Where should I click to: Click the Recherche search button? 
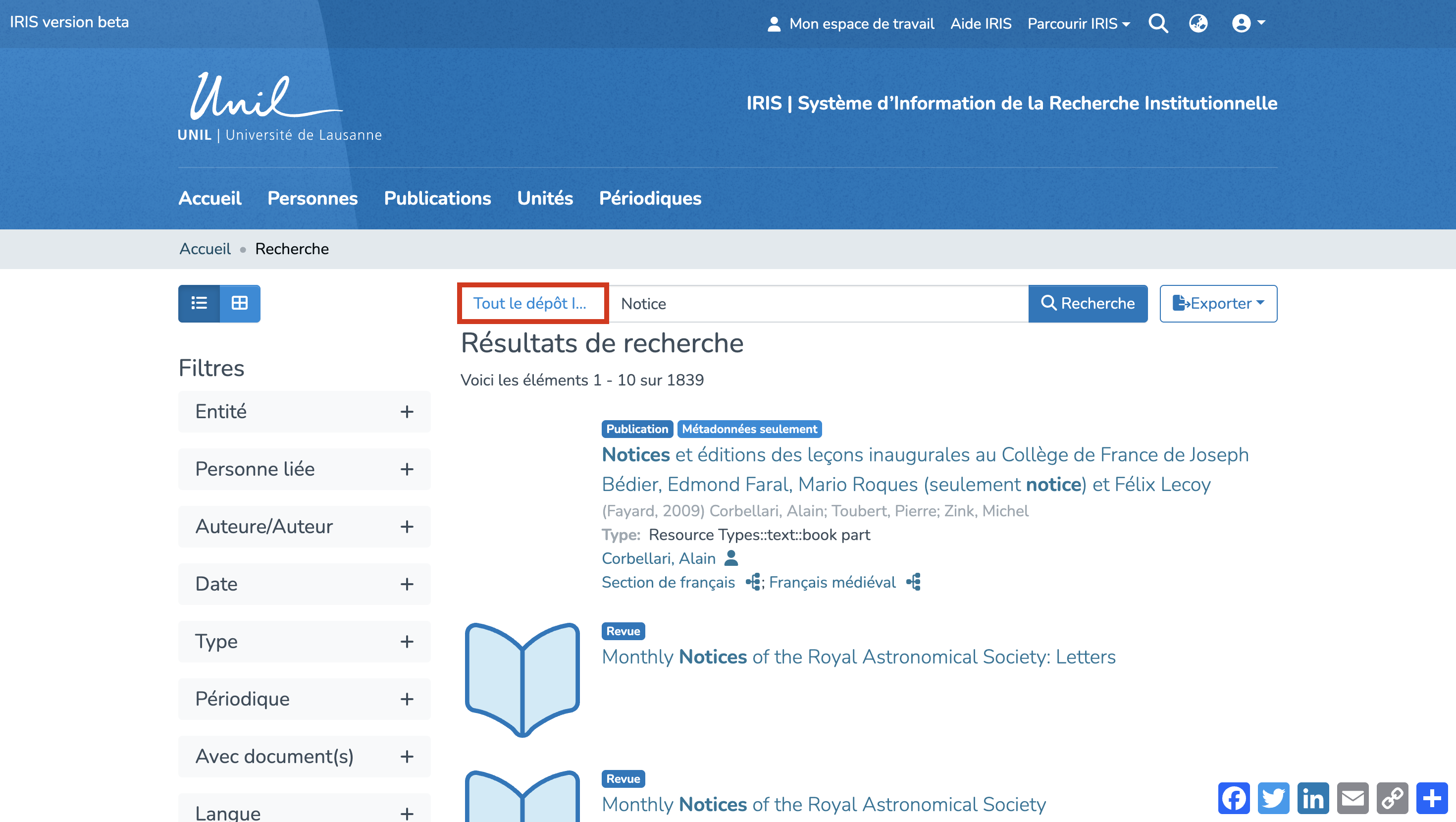1087,304
